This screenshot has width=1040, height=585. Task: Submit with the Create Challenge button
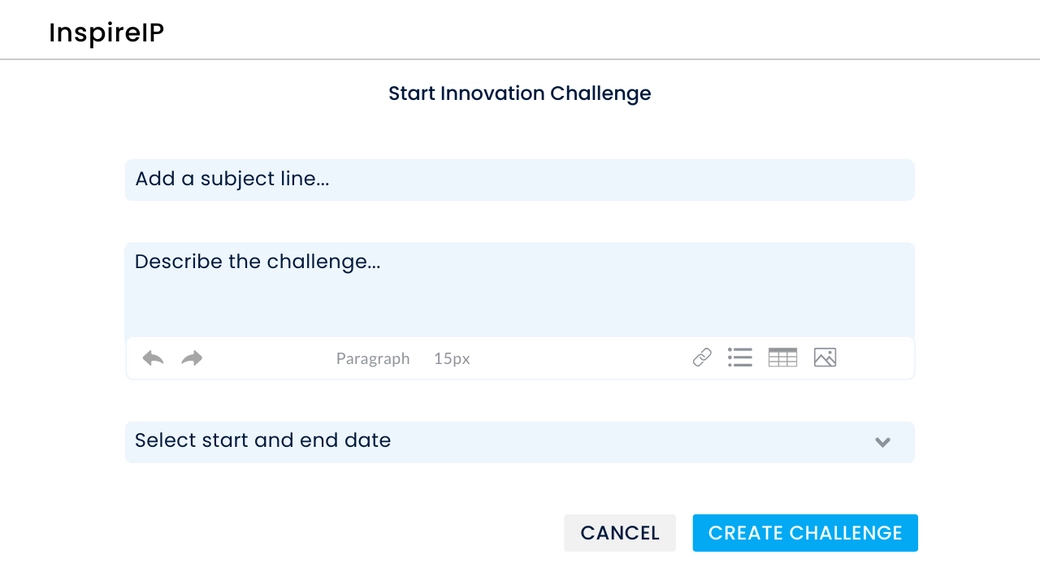pos(805,533)
